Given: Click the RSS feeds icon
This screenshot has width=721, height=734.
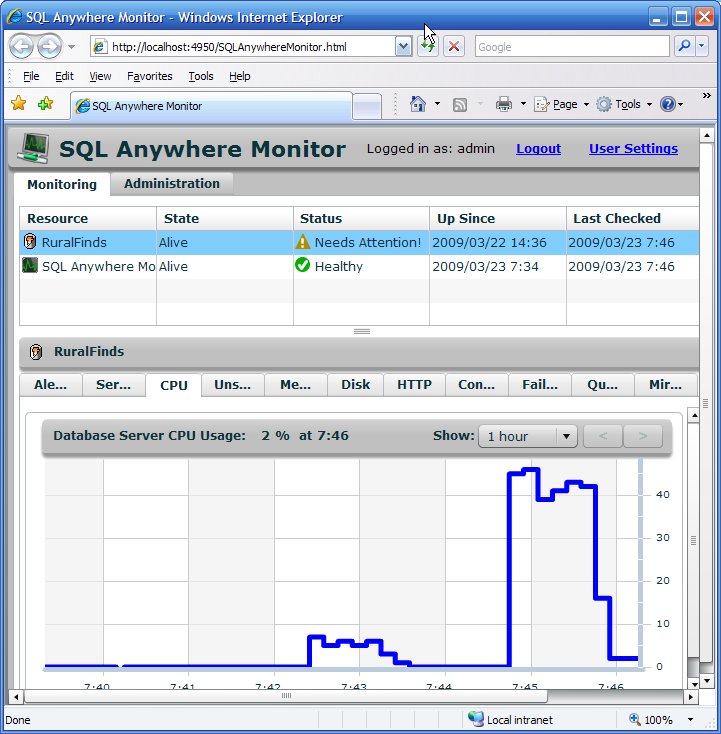Looking at the screenshot, I should pos(460,104).
